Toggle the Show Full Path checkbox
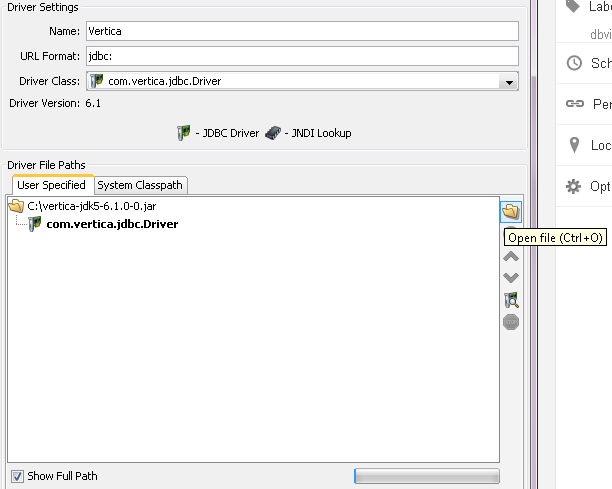The width and height of the screenshot is (612, 489). click(x=17, y=476)
